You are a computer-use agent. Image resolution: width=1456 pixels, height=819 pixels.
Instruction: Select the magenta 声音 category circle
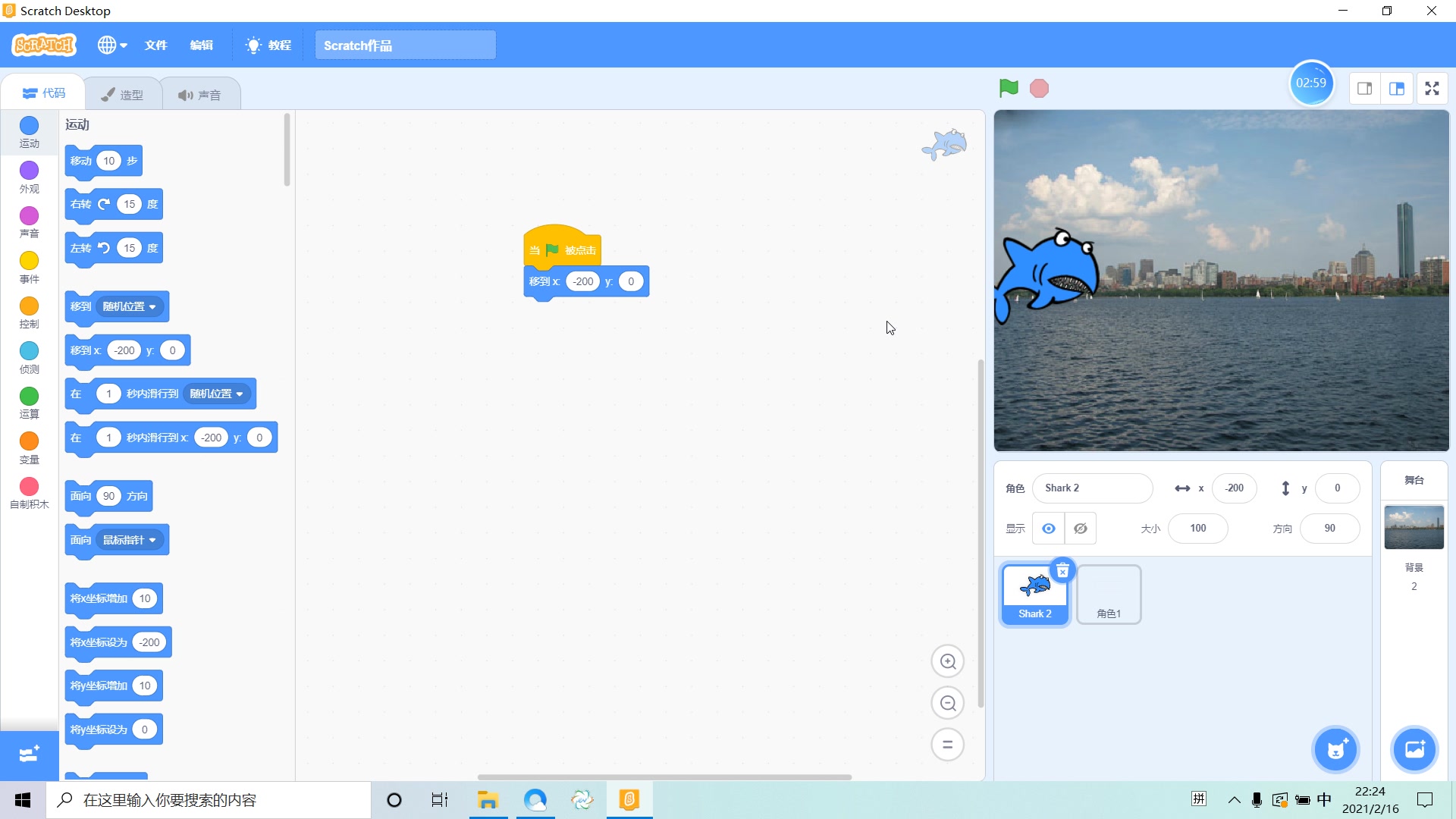29,218
